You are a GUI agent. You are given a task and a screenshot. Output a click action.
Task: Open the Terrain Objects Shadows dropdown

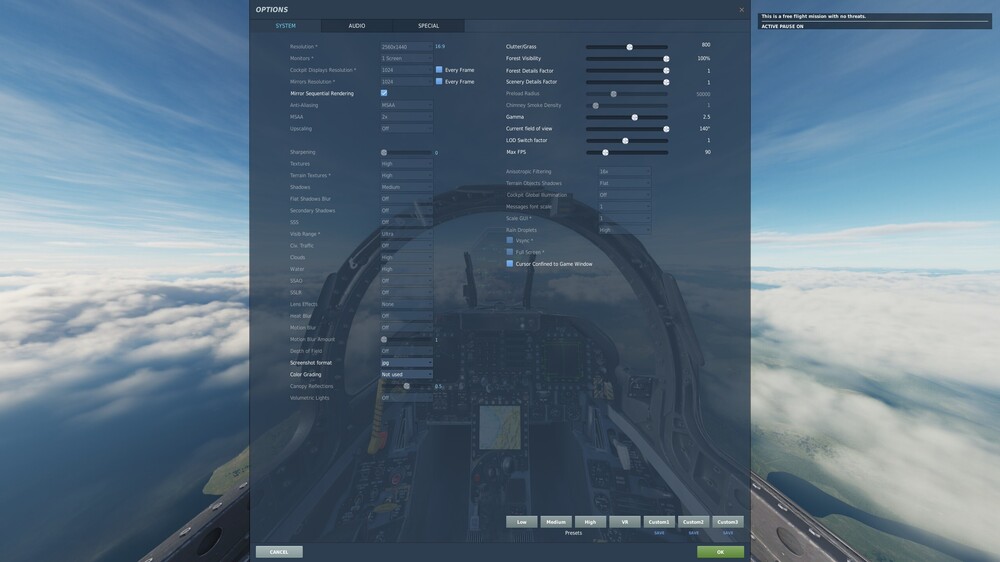[624, 183]
